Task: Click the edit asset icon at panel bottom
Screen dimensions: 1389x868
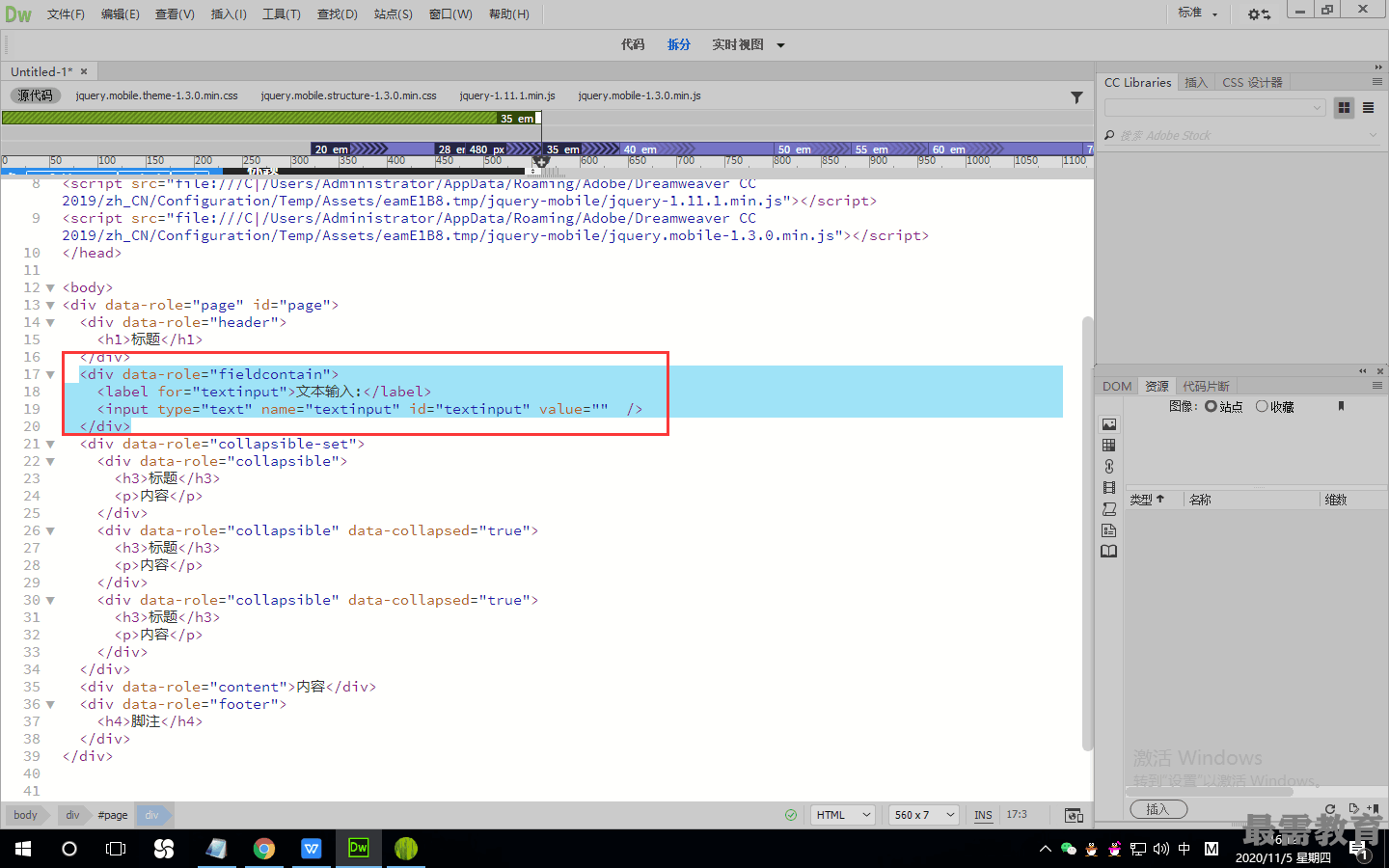Action: point(1353,809)
